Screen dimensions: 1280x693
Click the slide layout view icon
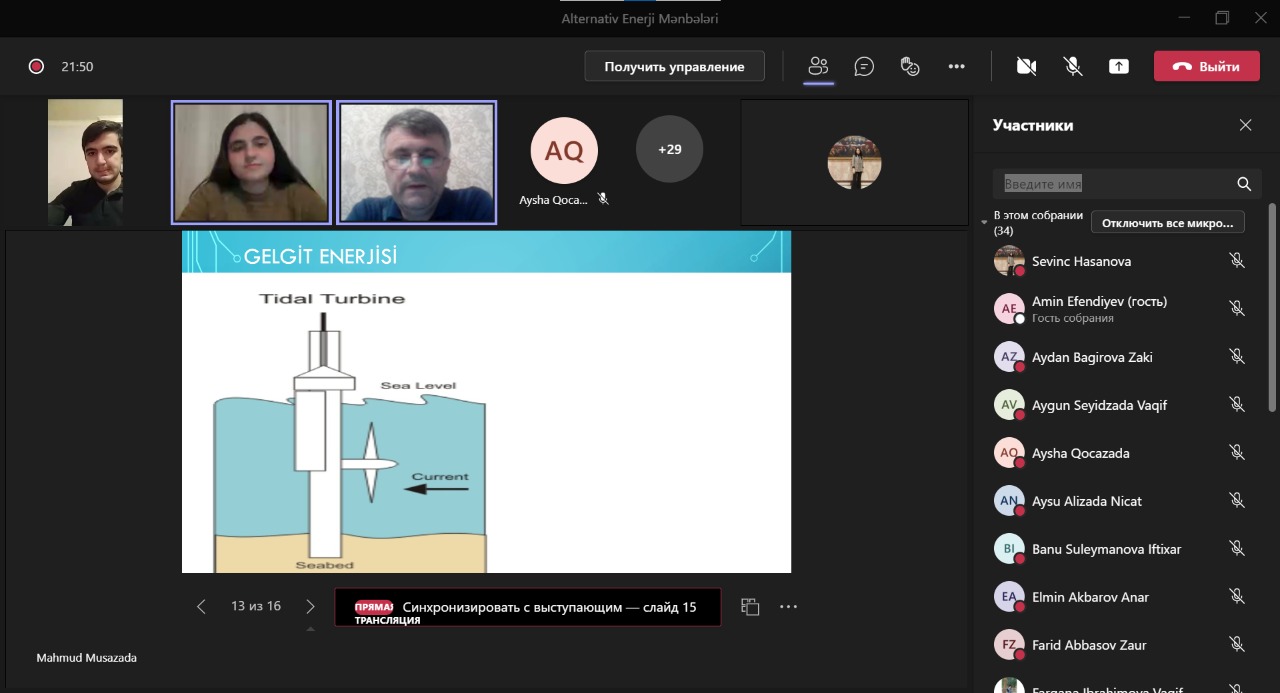coord(750,606)
